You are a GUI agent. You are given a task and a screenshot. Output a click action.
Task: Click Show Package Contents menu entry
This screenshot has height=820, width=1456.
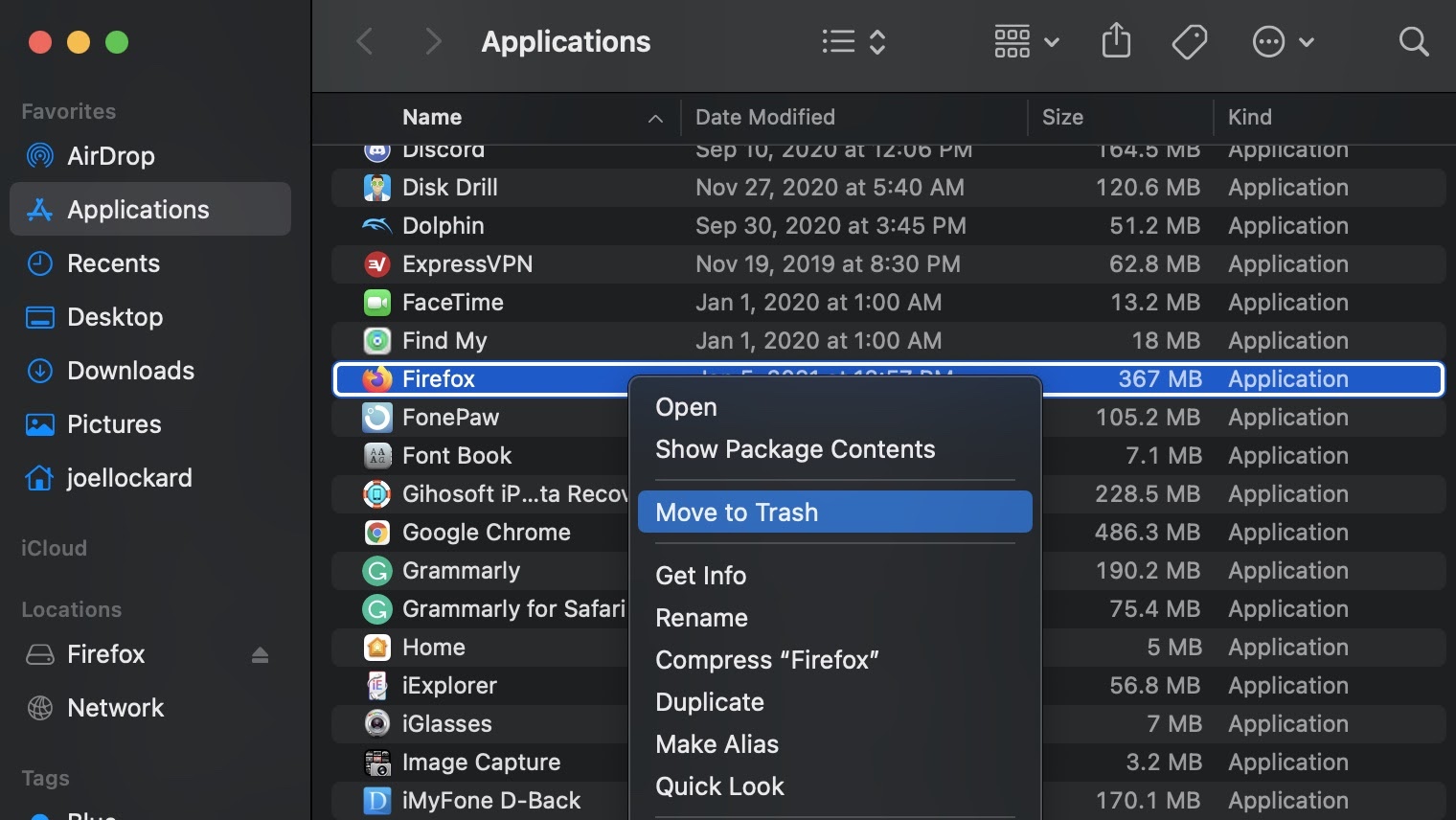pyautogui.click(x=794, y=449)
